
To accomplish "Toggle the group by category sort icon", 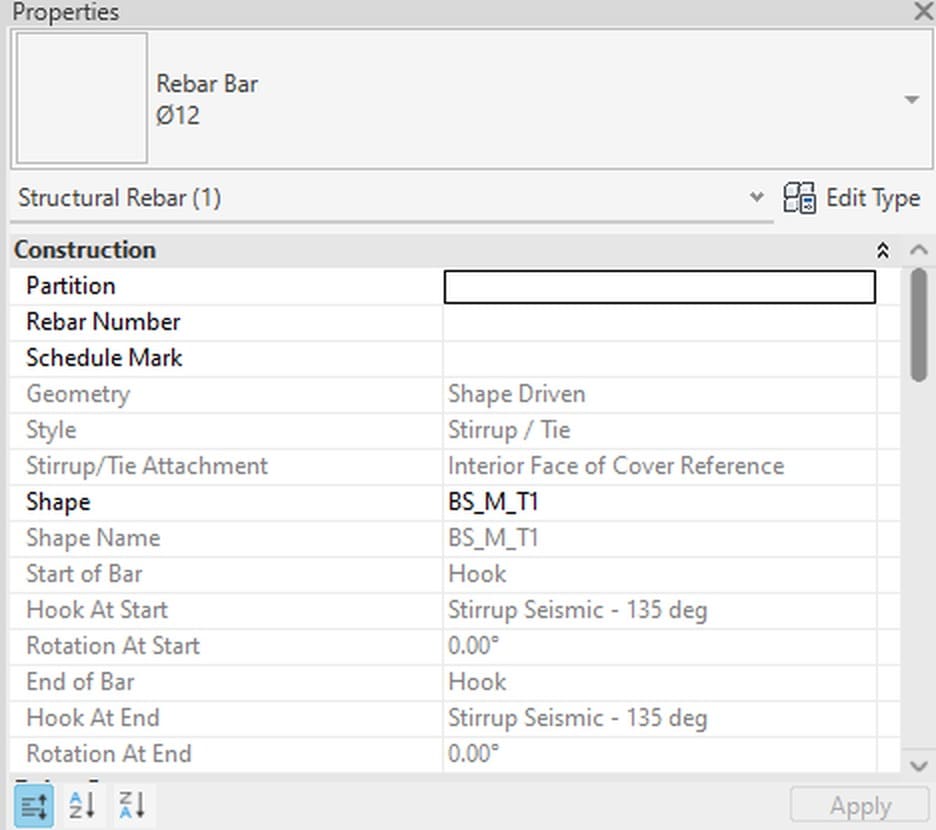I will [33, 806].
